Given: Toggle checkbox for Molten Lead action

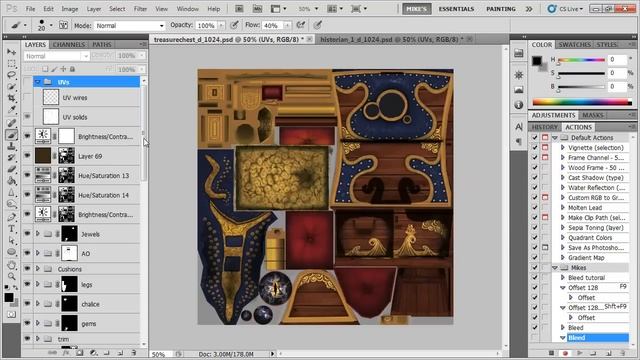Looking at the screenshot, I should point(535,207).
